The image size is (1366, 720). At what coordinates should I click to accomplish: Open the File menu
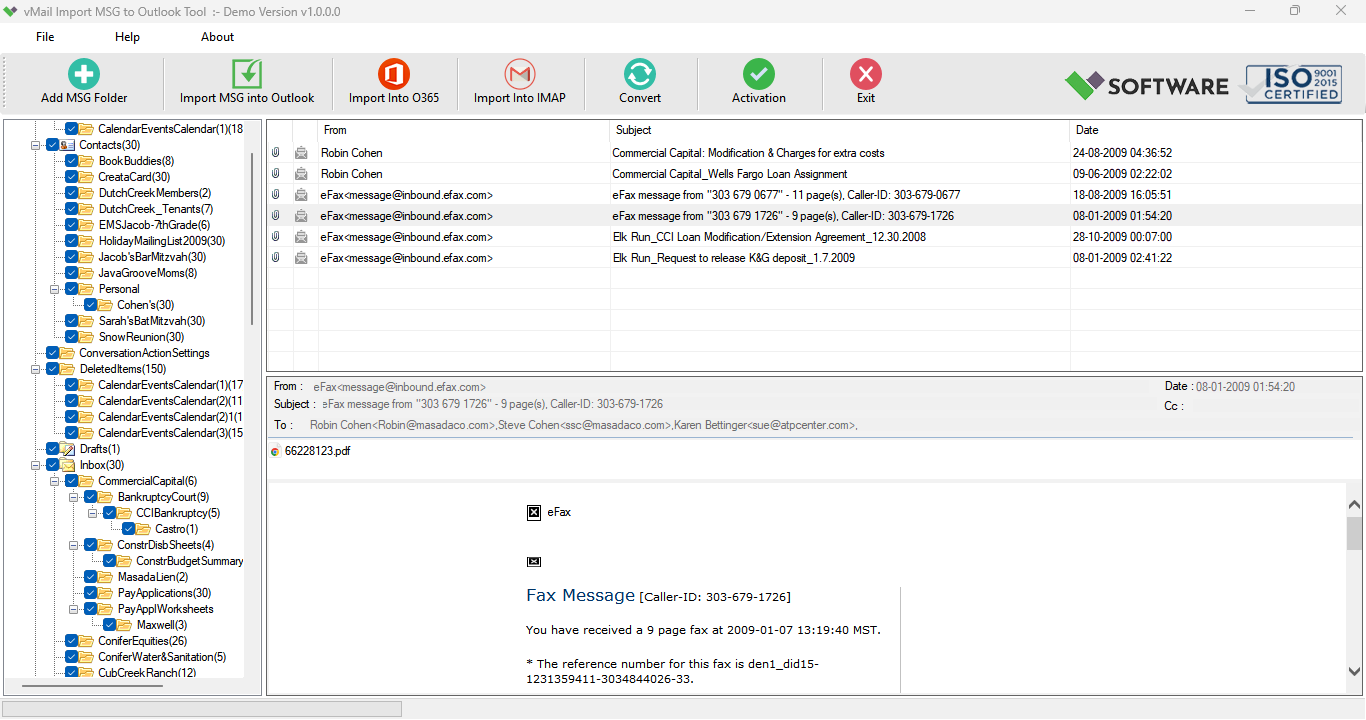coord(45,37)
